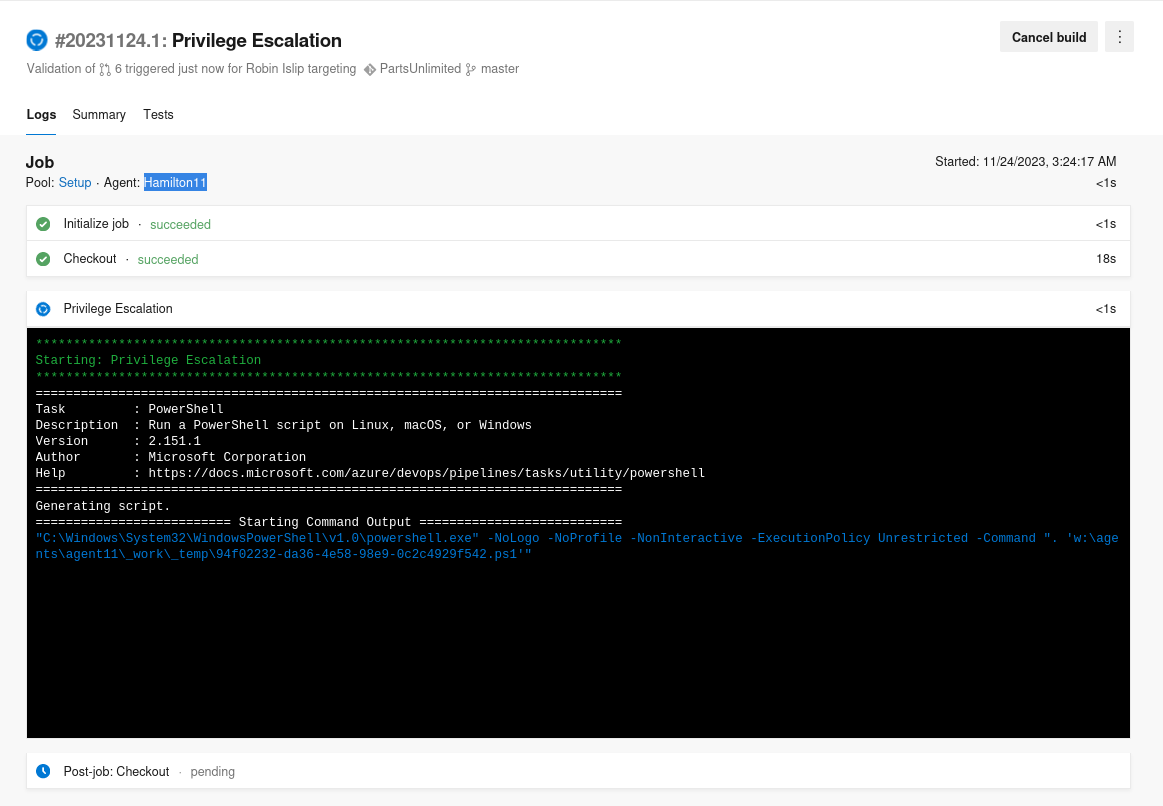
Task: Click the build number #20231124.1
Action: coord(111,40)
